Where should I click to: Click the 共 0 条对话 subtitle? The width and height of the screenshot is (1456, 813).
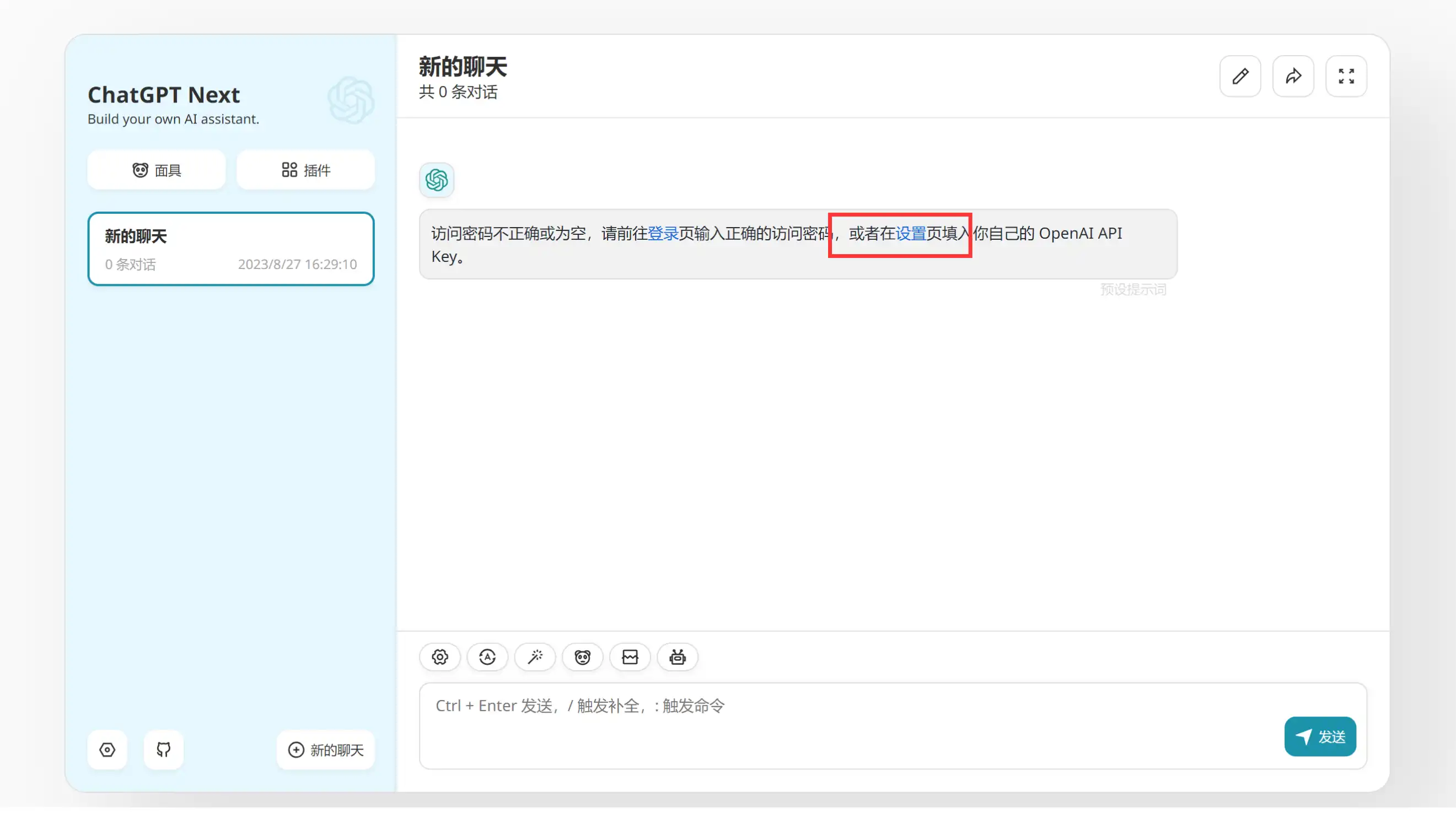pos(458,92)
